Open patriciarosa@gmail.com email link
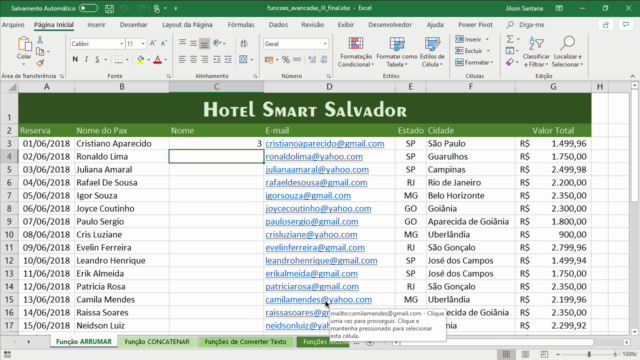This screenshot has height=360, width=640. (x=312, y=287)
